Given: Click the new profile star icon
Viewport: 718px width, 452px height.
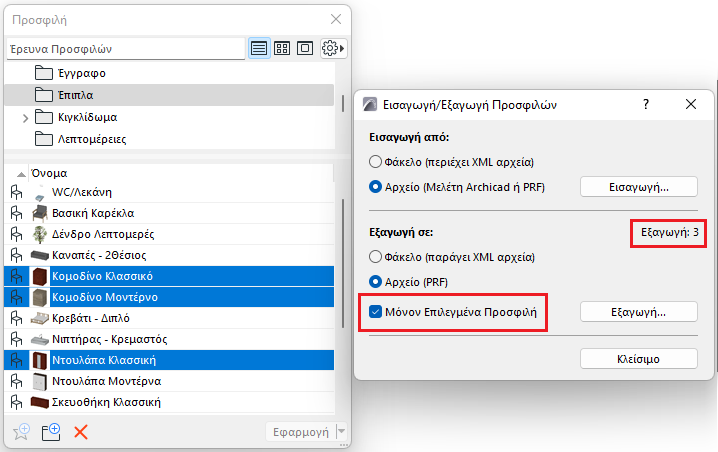Looking at the screenshot, I should [19, 432].
